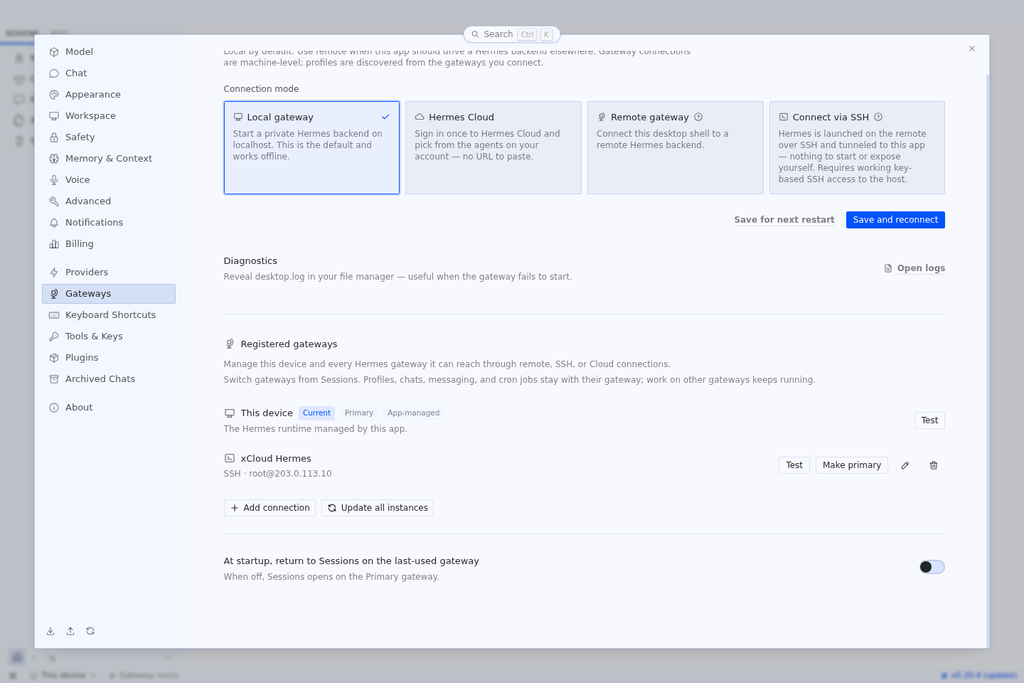Click the Tools & Keys key icon
Screen dimensions: 1024x683
pyautogui.click(x=54, y=336)
